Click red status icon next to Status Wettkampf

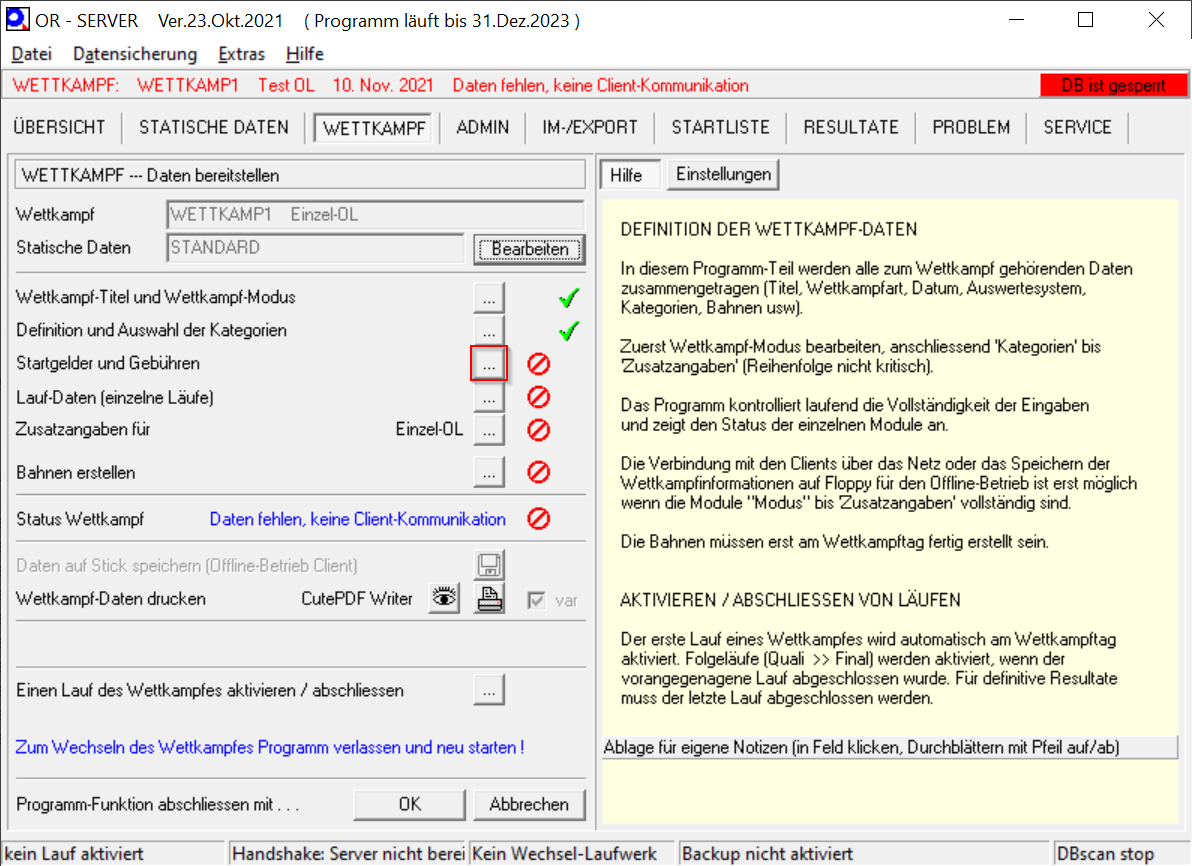pos(539,519)
